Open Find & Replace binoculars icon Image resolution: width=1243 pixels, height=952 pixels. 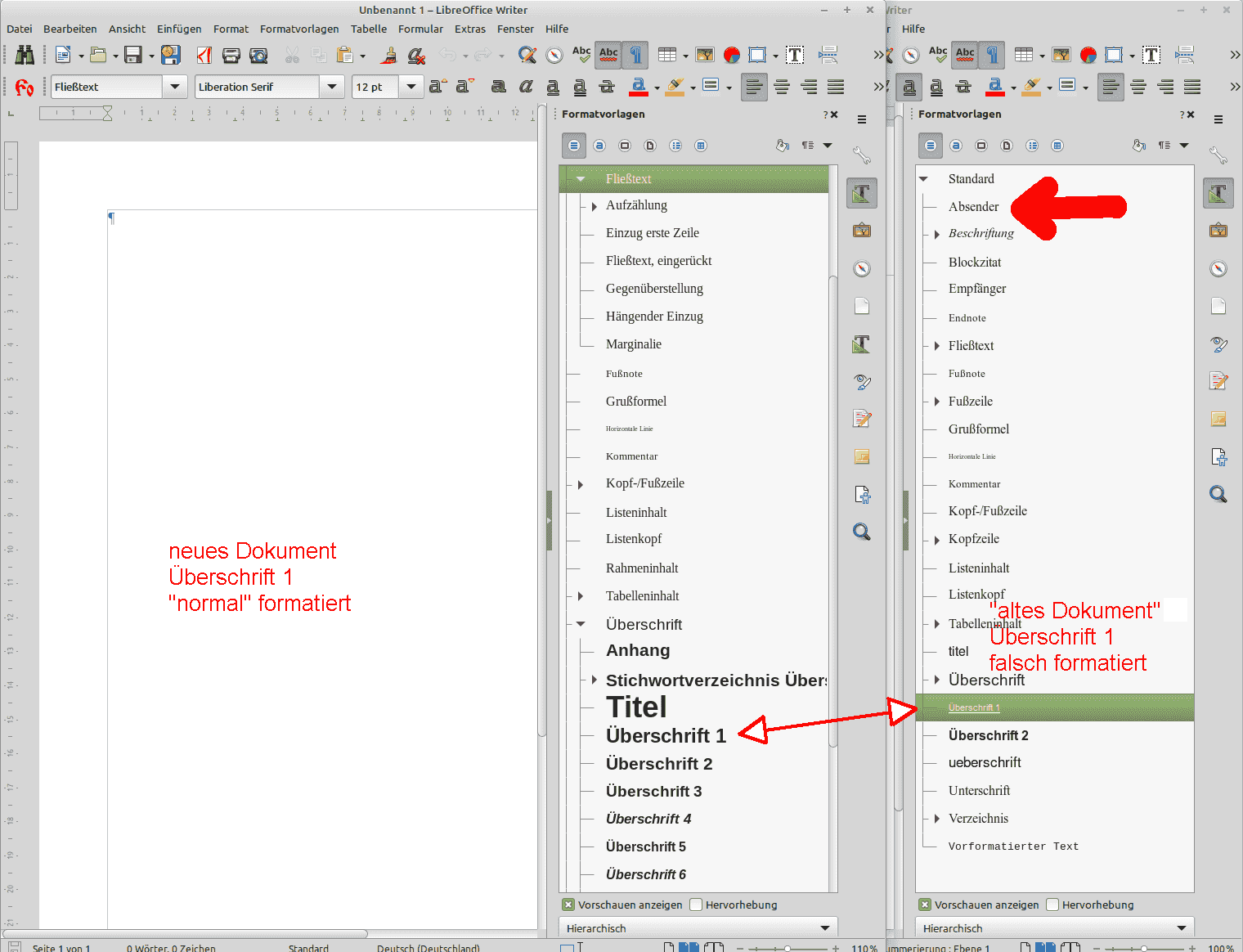[25, 55]
